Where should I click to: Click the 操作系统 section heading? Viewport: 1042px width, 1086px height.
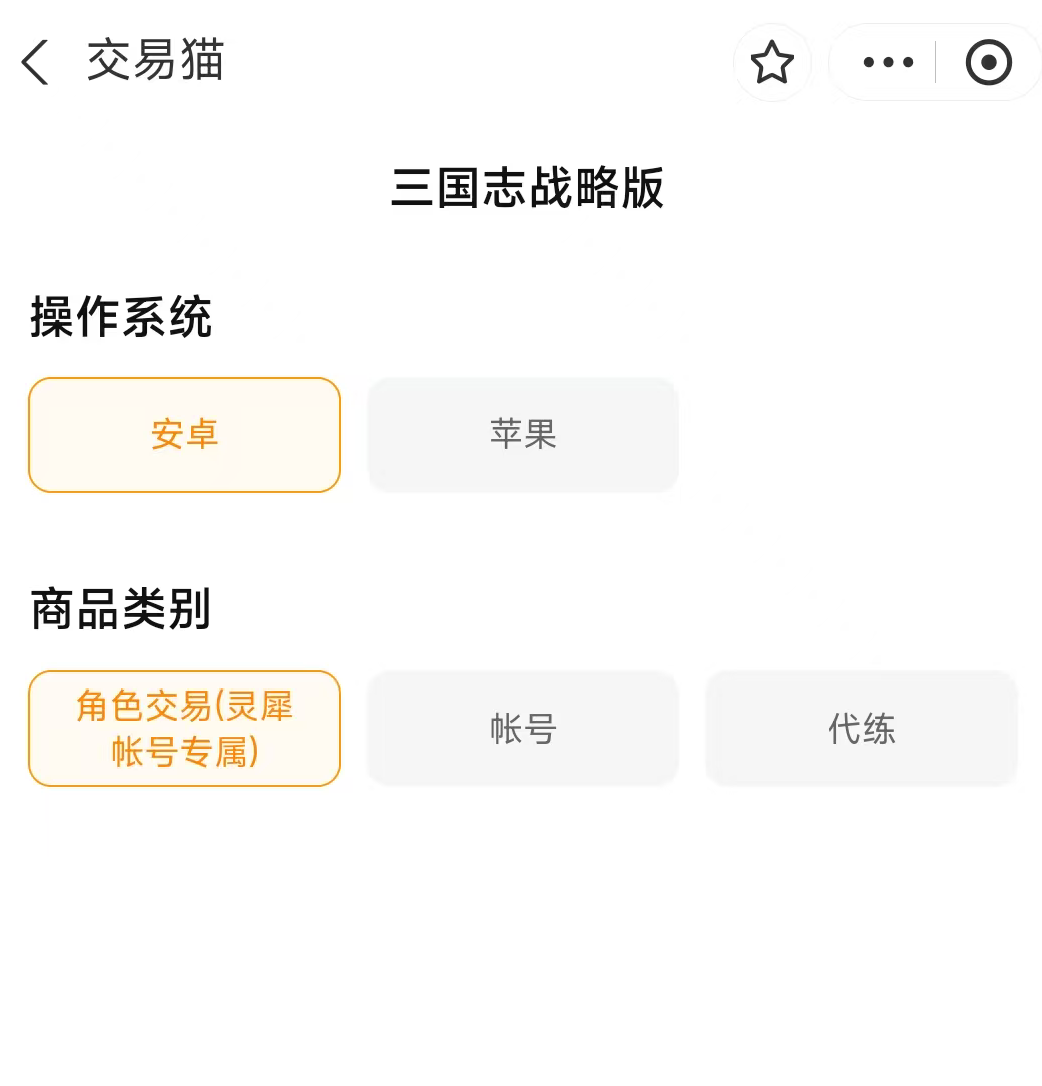(x=121, y=318)
